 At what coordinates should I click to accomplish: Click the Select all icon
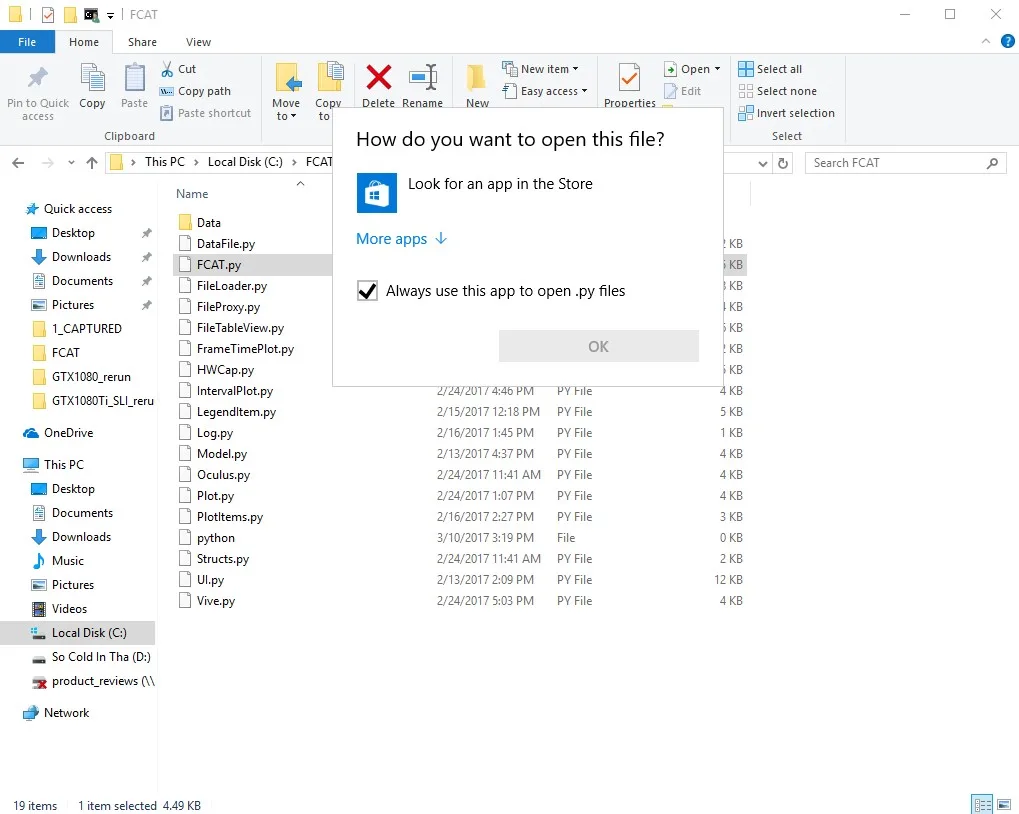745,69
